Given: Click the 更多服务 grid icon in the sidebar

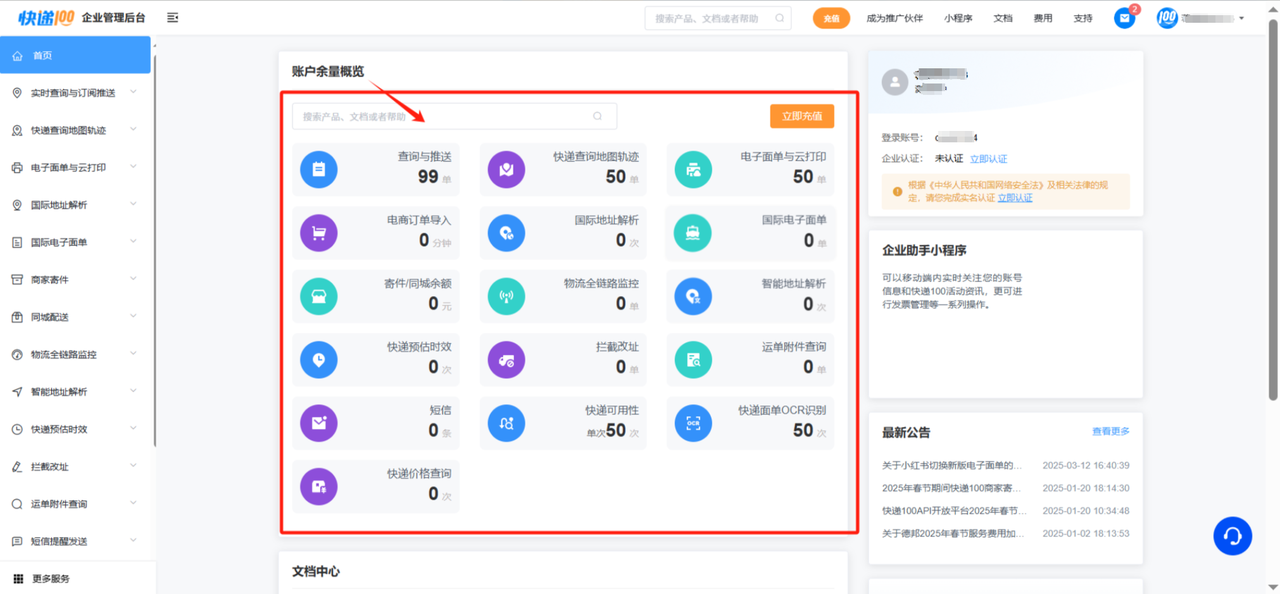Looking at the screenshot, I should point(18,578).
